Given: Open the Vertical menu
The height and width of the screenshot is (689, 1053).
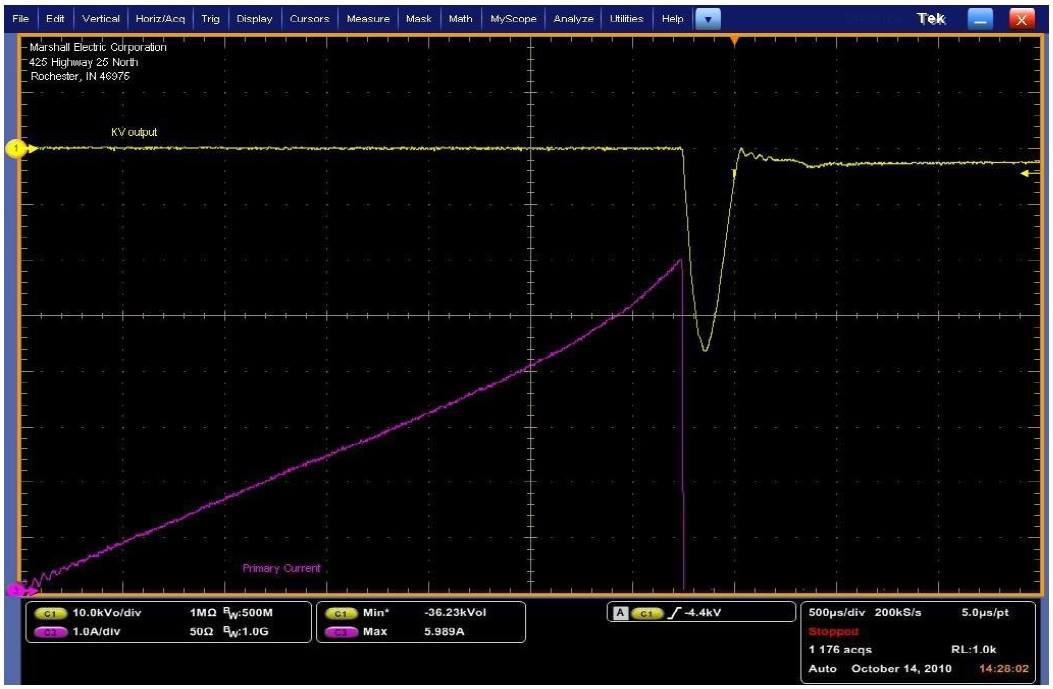Looking at the screenshot, I should coord(101,19).
